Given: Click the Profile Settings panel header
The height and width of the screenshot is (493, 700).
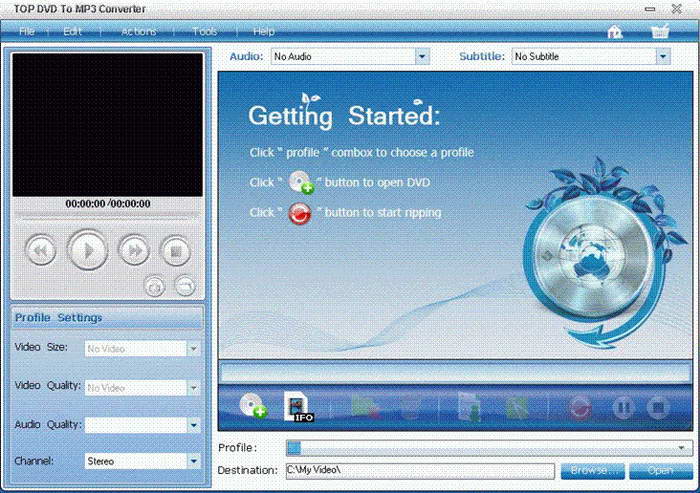Looking at the screenshot, I should coord(107,318).
